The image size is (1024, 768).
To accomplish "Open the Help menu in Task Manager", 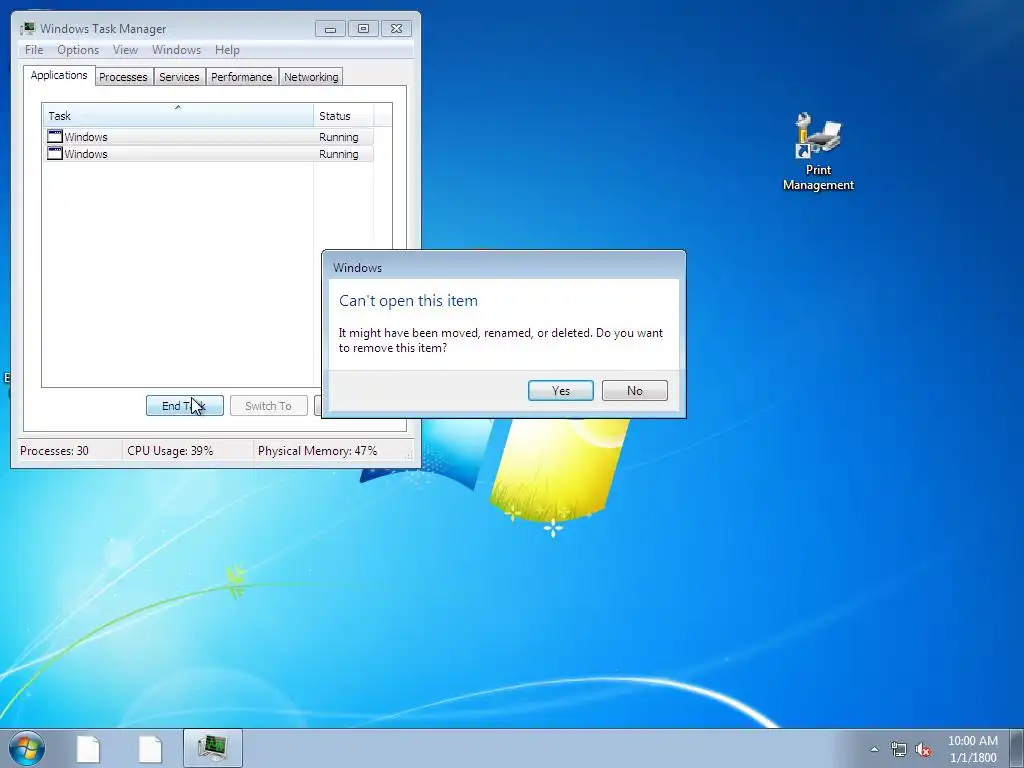I will pos(227,50).
